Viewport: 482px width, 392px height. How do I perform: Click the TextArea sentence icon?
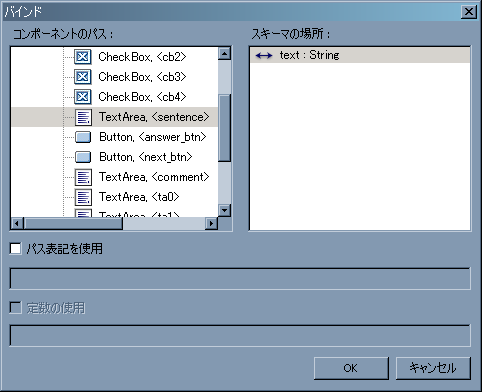pos(83,117)
